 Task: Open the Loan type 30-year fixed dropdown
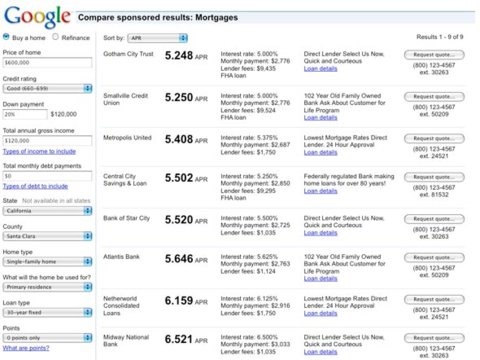click(x=47, y=312)
